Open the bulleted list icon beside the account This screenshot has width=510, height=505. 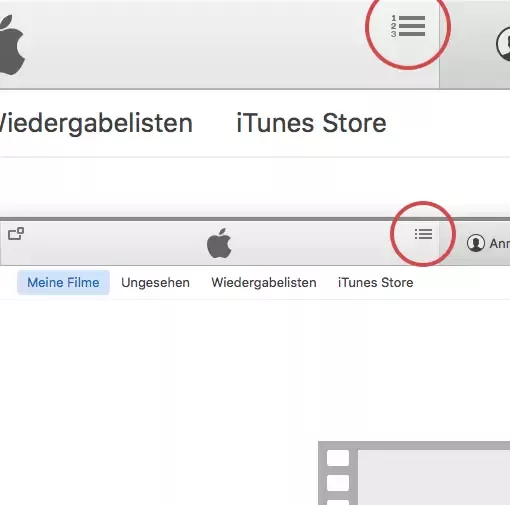423,234
